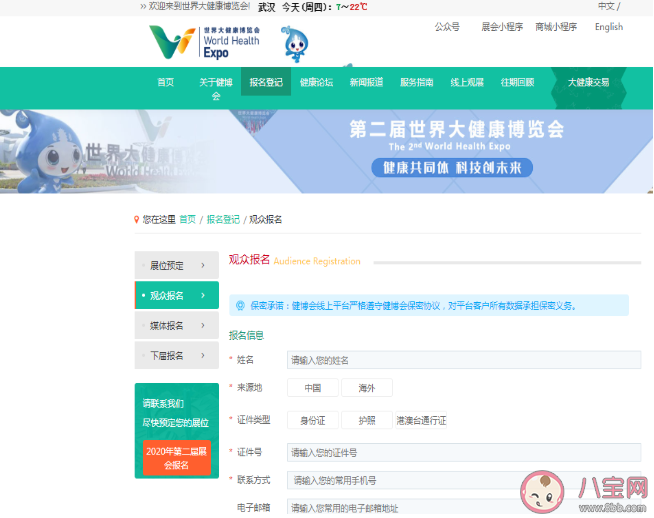Viewport: 654px width, 518px height.
Task: Focus the 证件号 ID number input field
Action: coord(464,453)
